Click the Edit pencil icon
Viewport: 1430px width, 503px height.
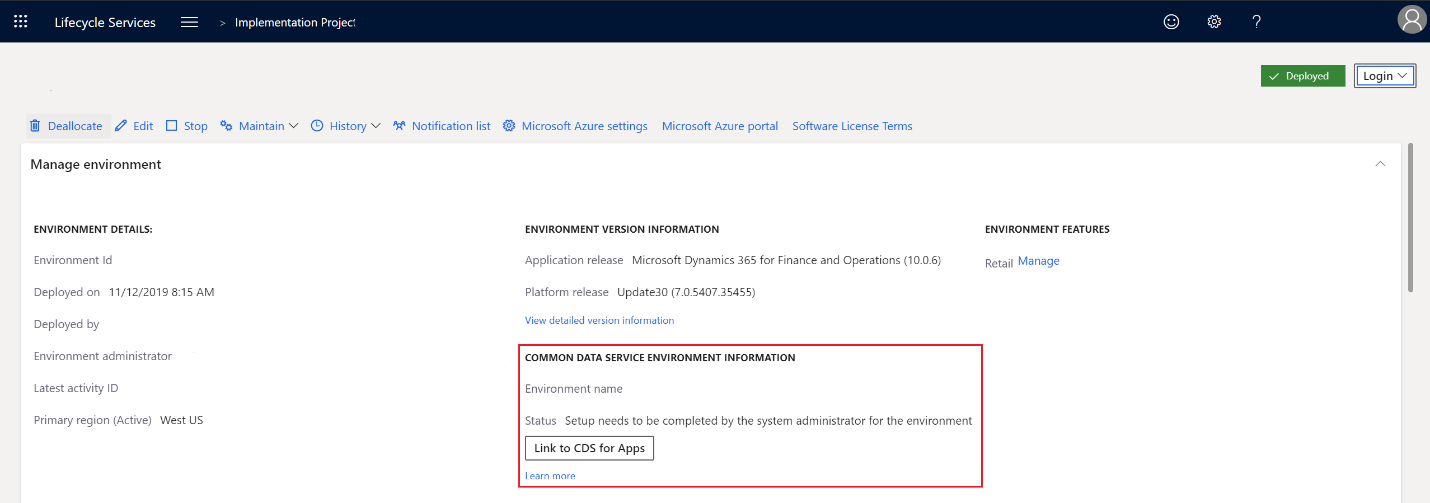[121, 126]
